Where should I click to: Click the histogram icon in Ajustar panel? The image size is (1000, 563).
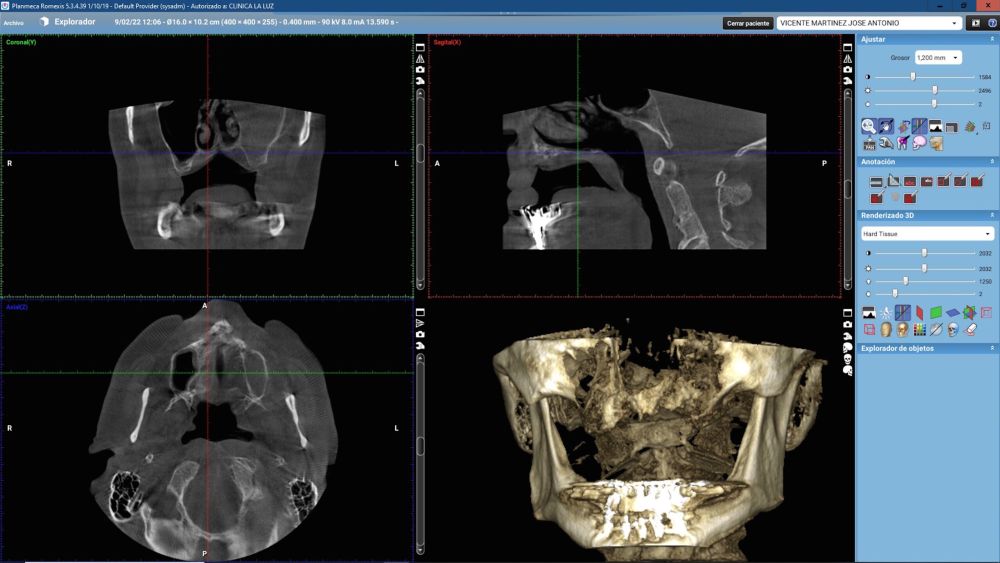935,126
